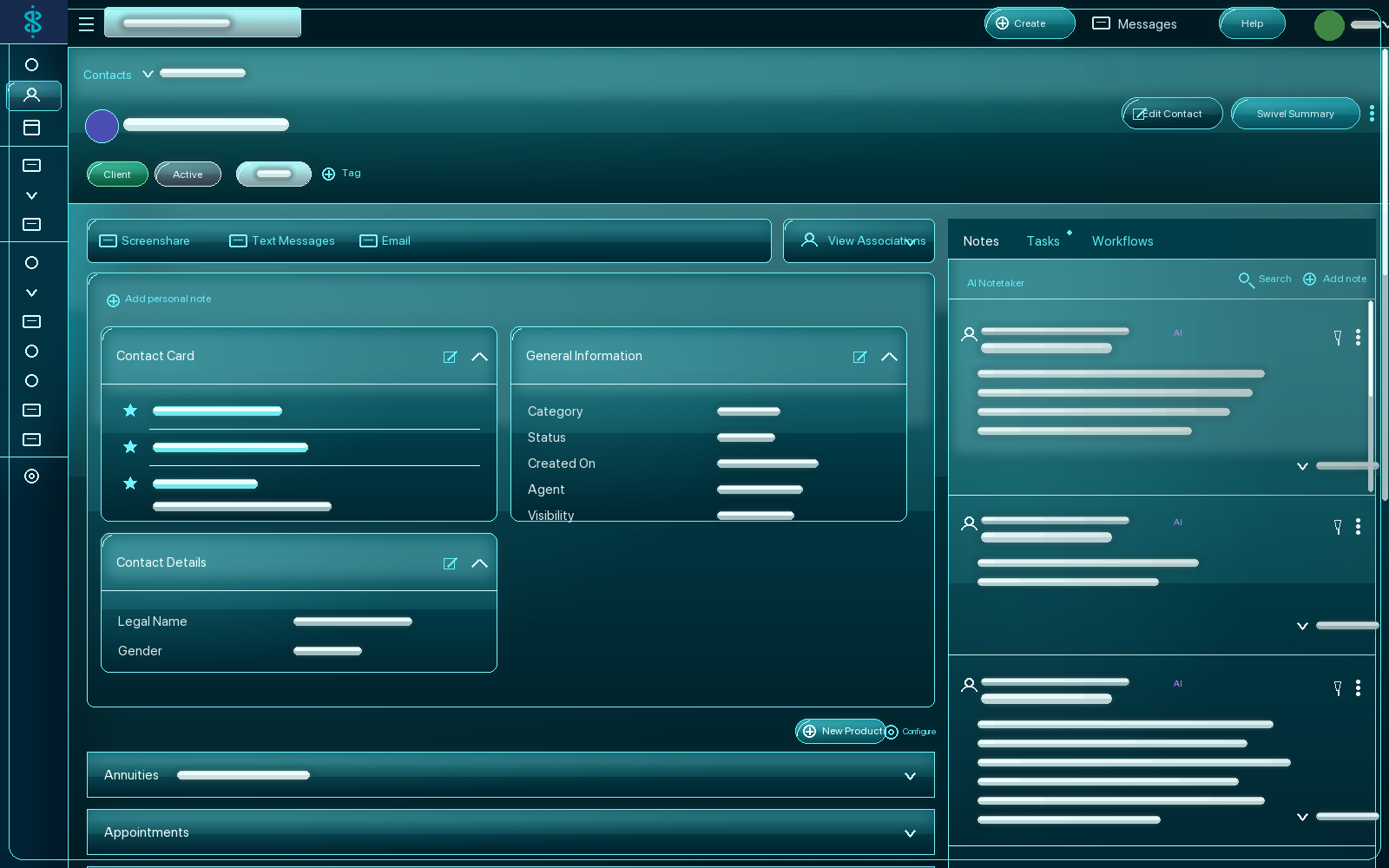Click the page vertical scrollbar

click(x=1385, y=273)
